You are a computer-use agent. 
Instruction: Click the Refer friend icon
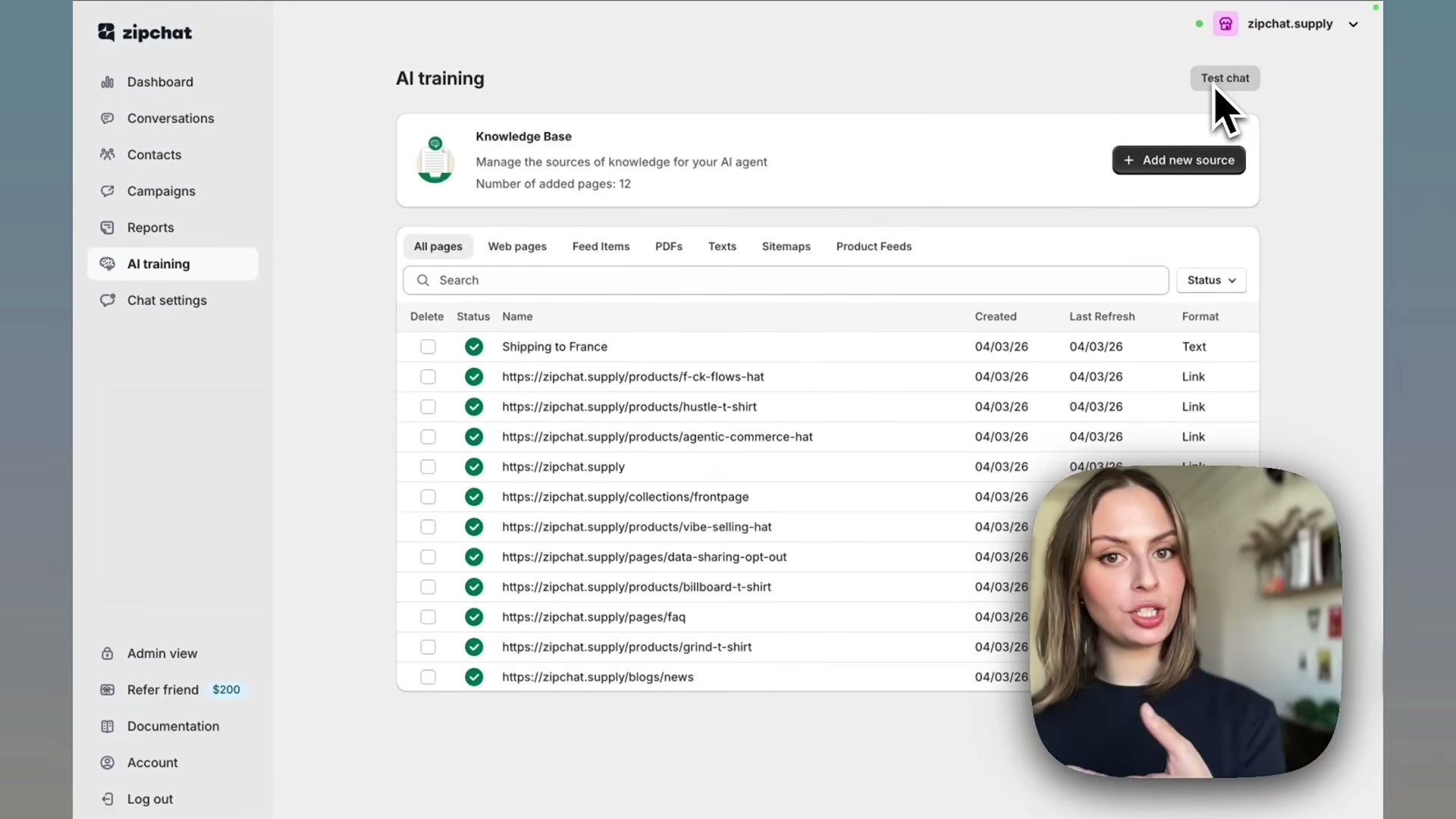[108, 690]
